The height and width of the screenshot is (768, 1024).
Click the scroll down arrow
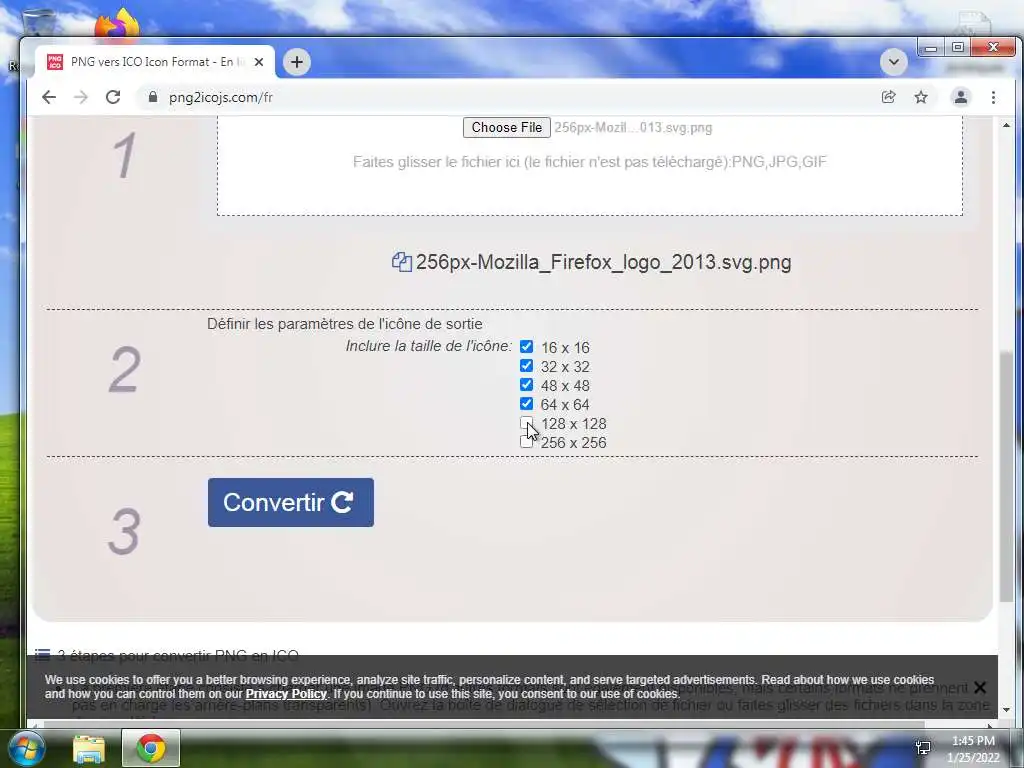point(1006,710)
